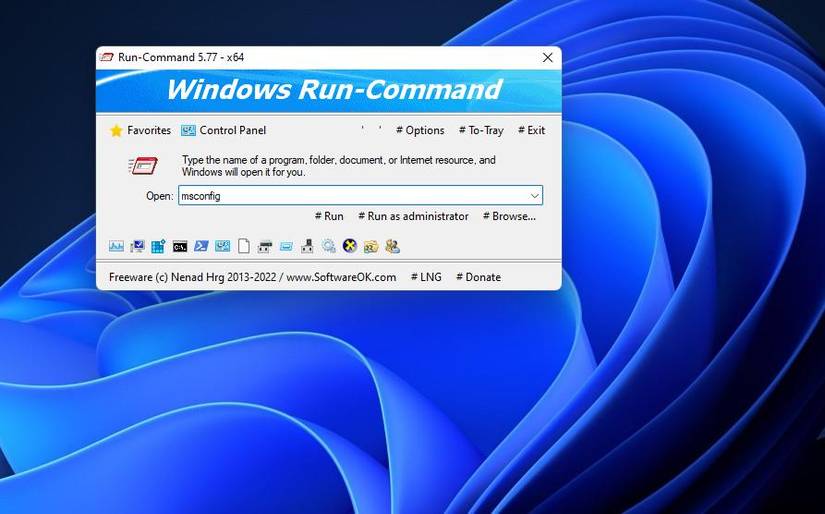The image size is (825, 514).
Task: Click the blue grid apps icon
Action: click(x=158, y=246)
